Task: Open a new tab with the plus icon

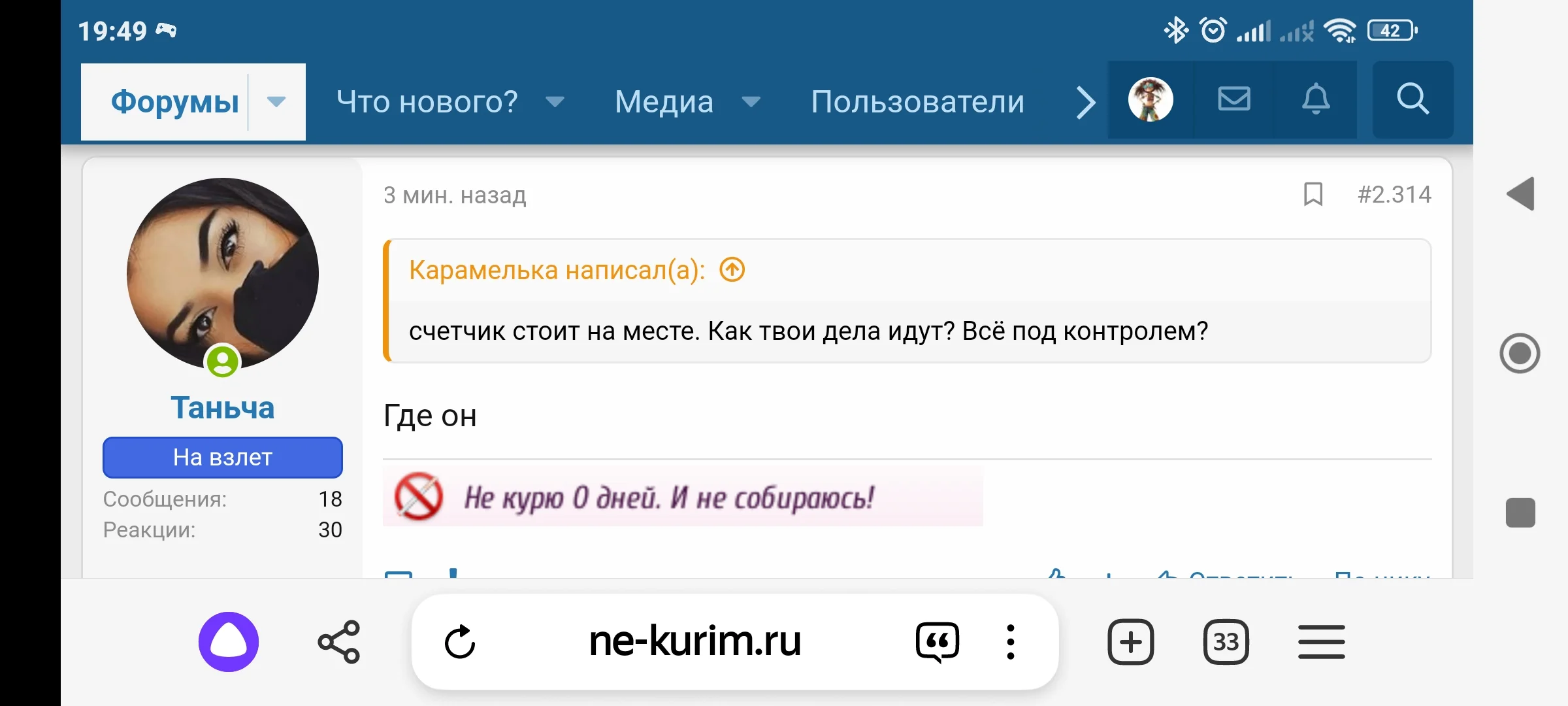Action: click(x=1131, y=641)
